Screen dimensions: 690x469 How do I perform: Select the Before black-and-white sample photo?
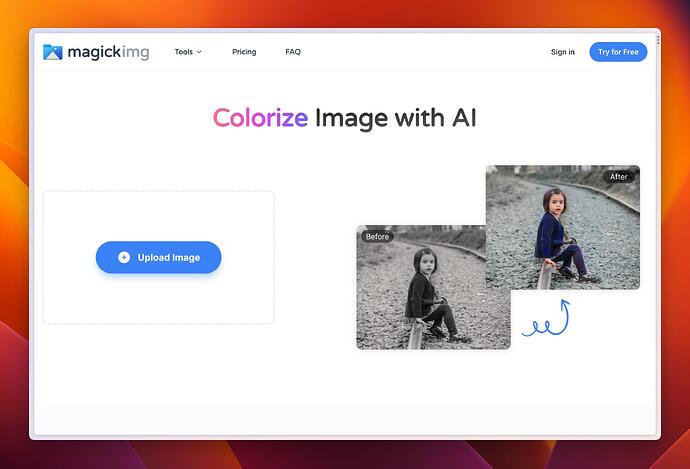(x=433, y=287)
